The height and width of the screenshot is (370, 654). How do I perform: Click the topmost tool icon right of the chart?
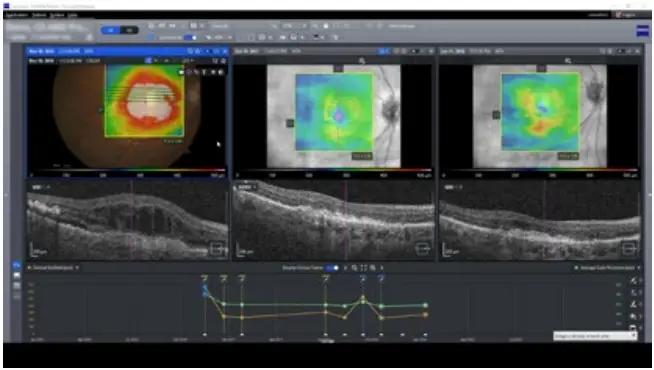(x=633, y=281)
